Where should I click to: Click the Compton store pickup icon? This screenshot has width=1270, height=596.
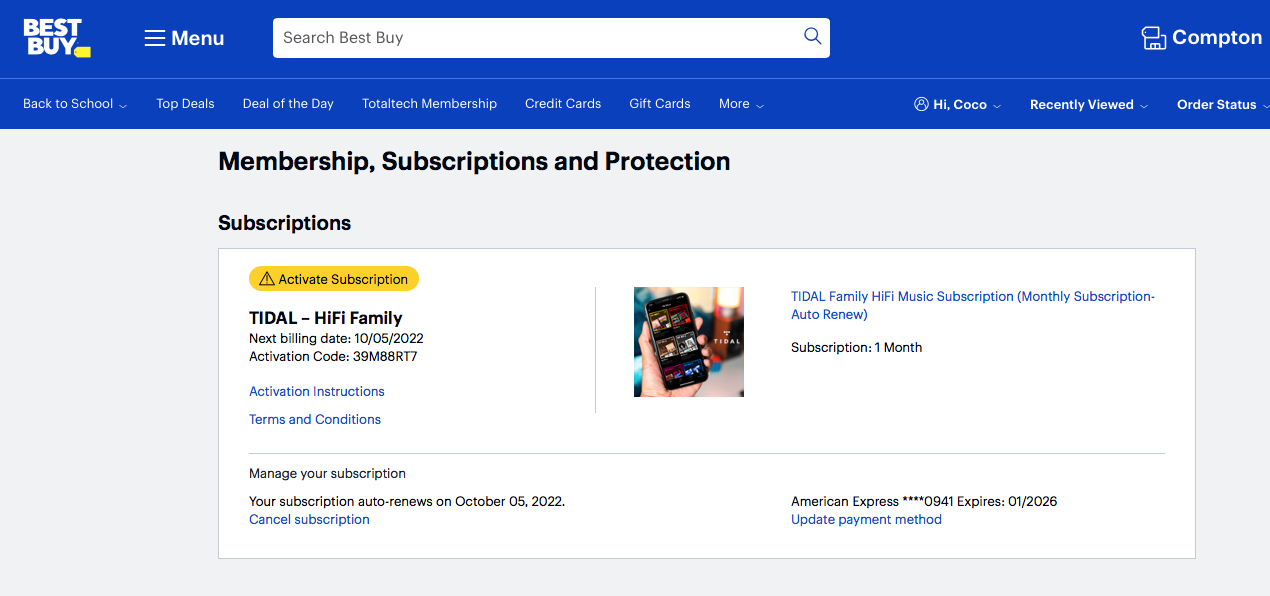[x=1154, y=36]
